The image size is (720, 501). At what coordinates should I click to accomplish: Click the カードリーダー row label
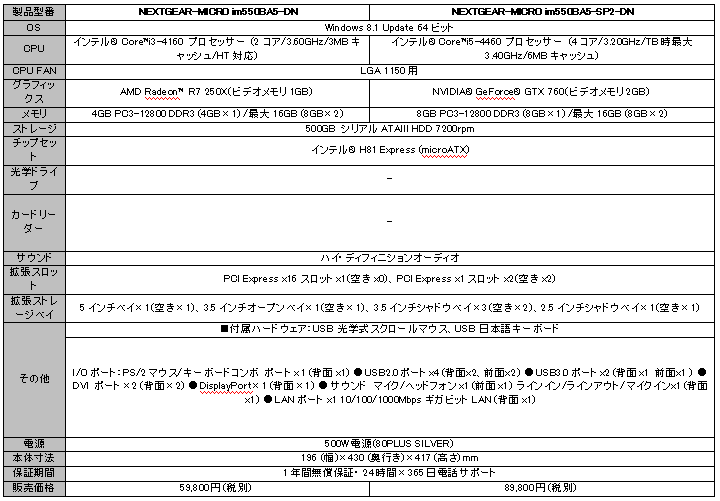coord(34,223)
